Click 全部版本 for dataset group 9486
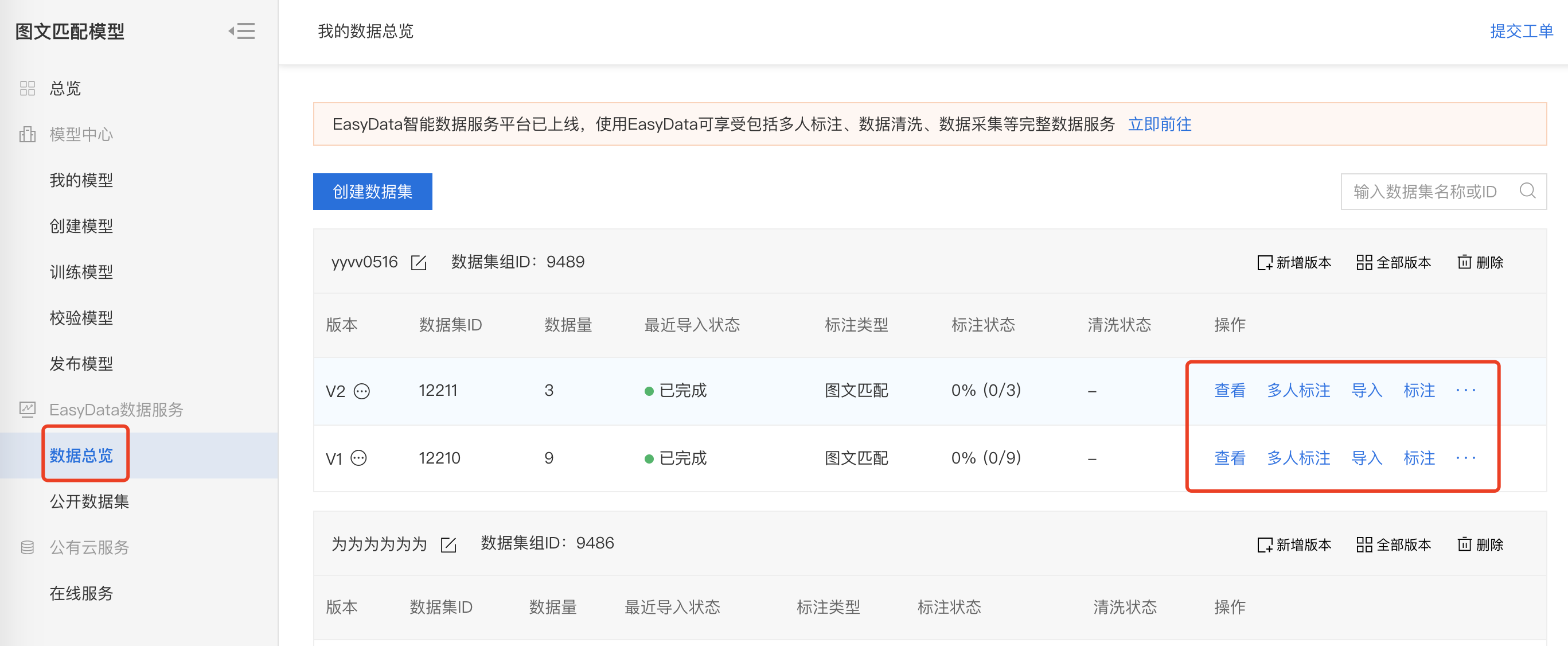This screenshot has width=1568, height=646. 1394,544
